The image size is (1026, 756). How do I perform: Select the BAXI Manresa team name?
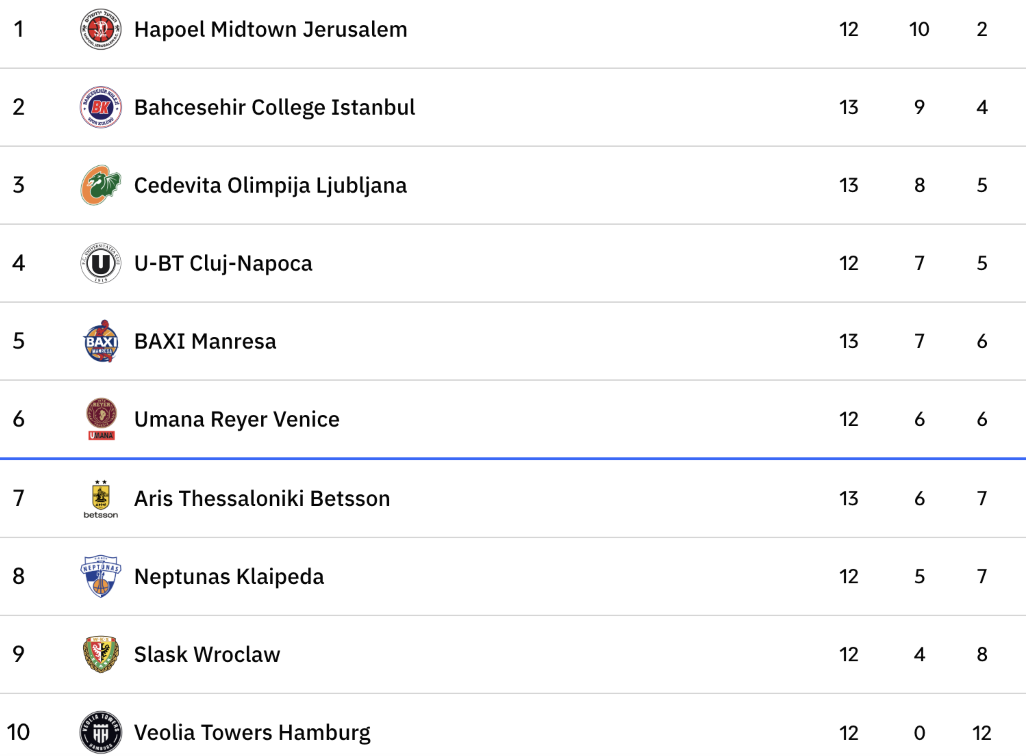205,341
